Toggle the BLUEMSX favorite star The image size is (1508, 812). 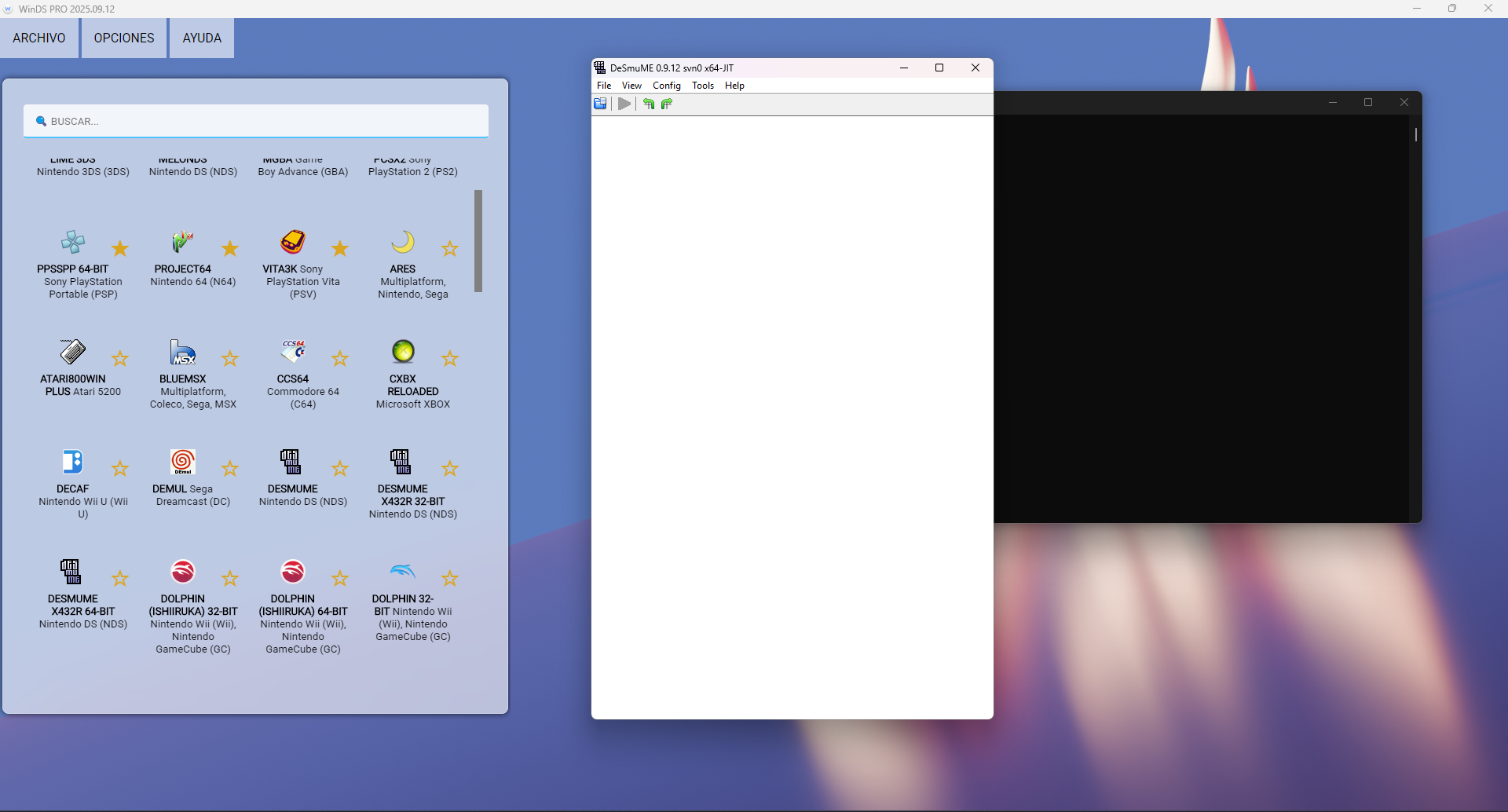[x=230, y=359]
